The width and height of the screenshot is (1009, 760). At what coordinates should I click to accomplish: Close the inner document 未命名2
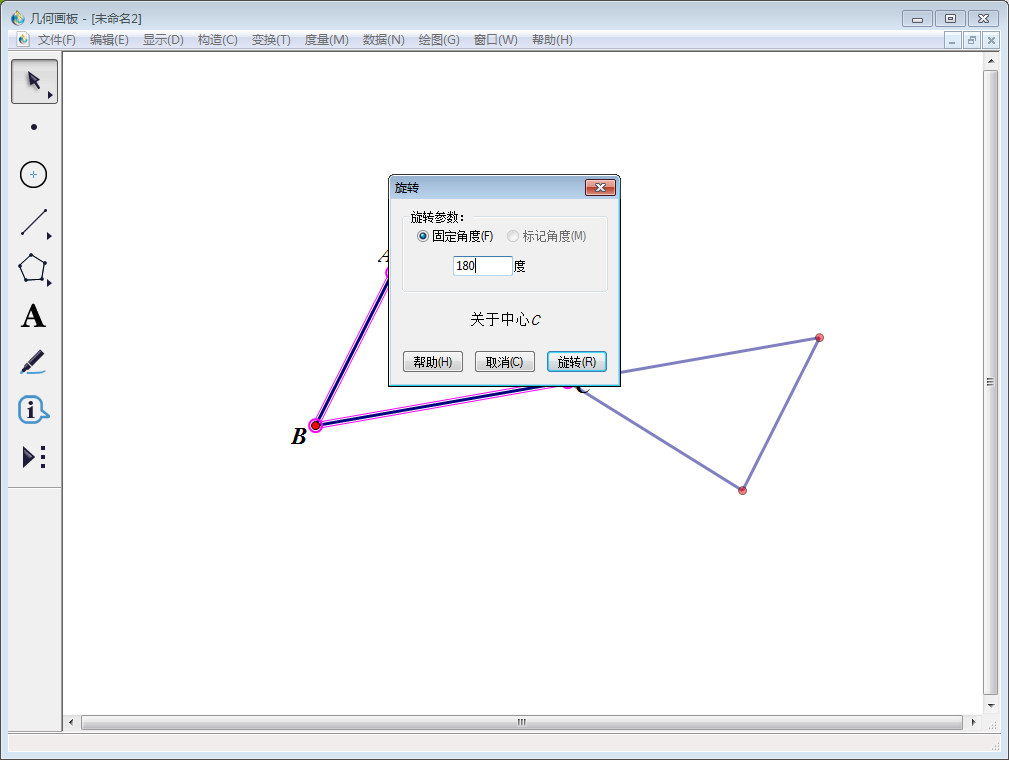(991, 41)
